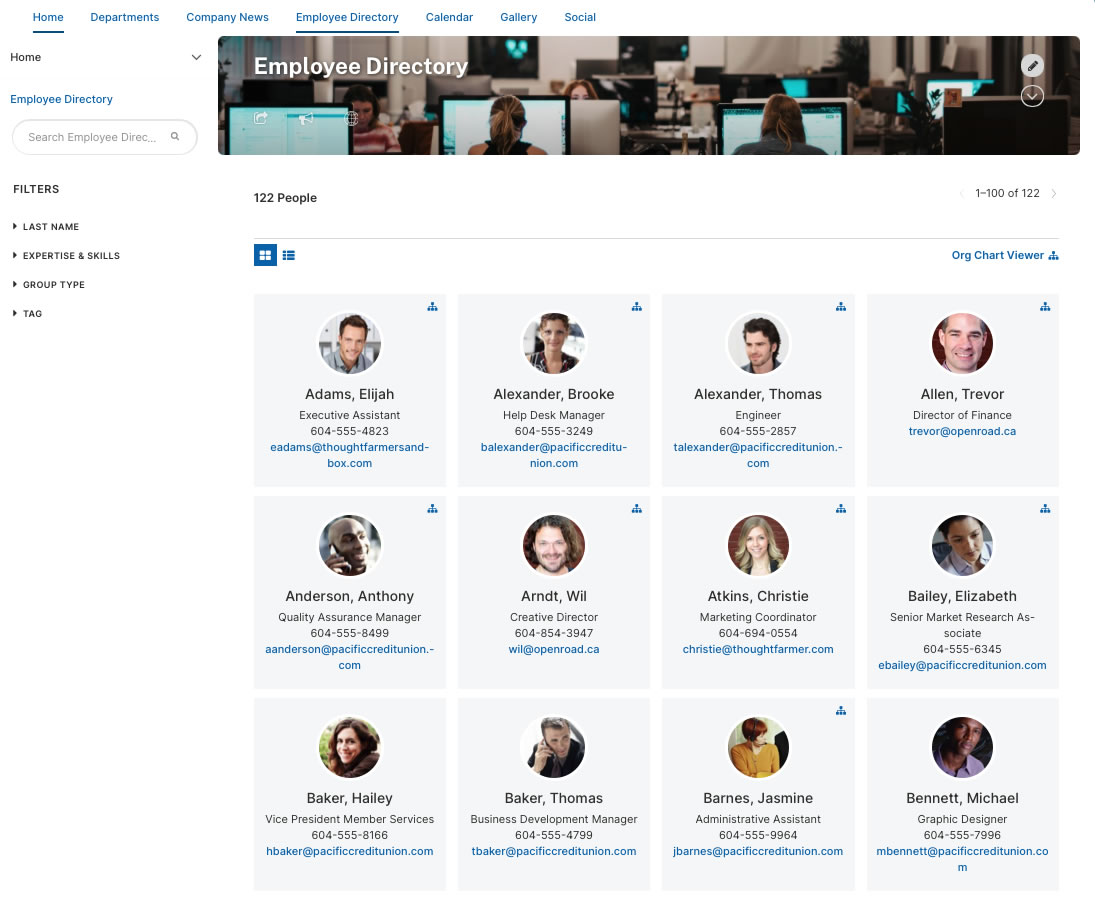Expand the Group Type filter
Viewport: 1095px width, 897px height.
pyautogui.click(x=53, y=285)
